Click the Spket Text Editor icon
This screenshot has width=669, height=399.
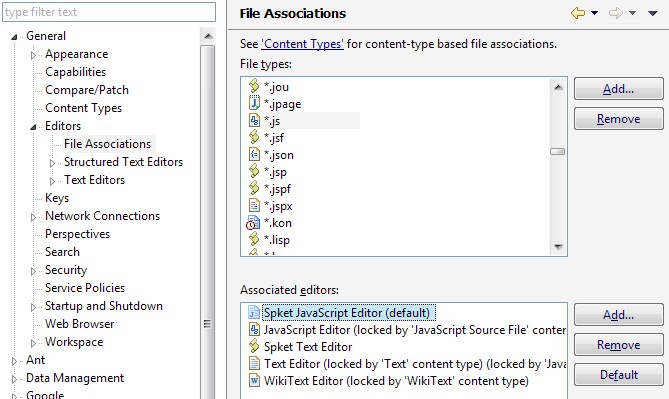[x=254, y=346]
